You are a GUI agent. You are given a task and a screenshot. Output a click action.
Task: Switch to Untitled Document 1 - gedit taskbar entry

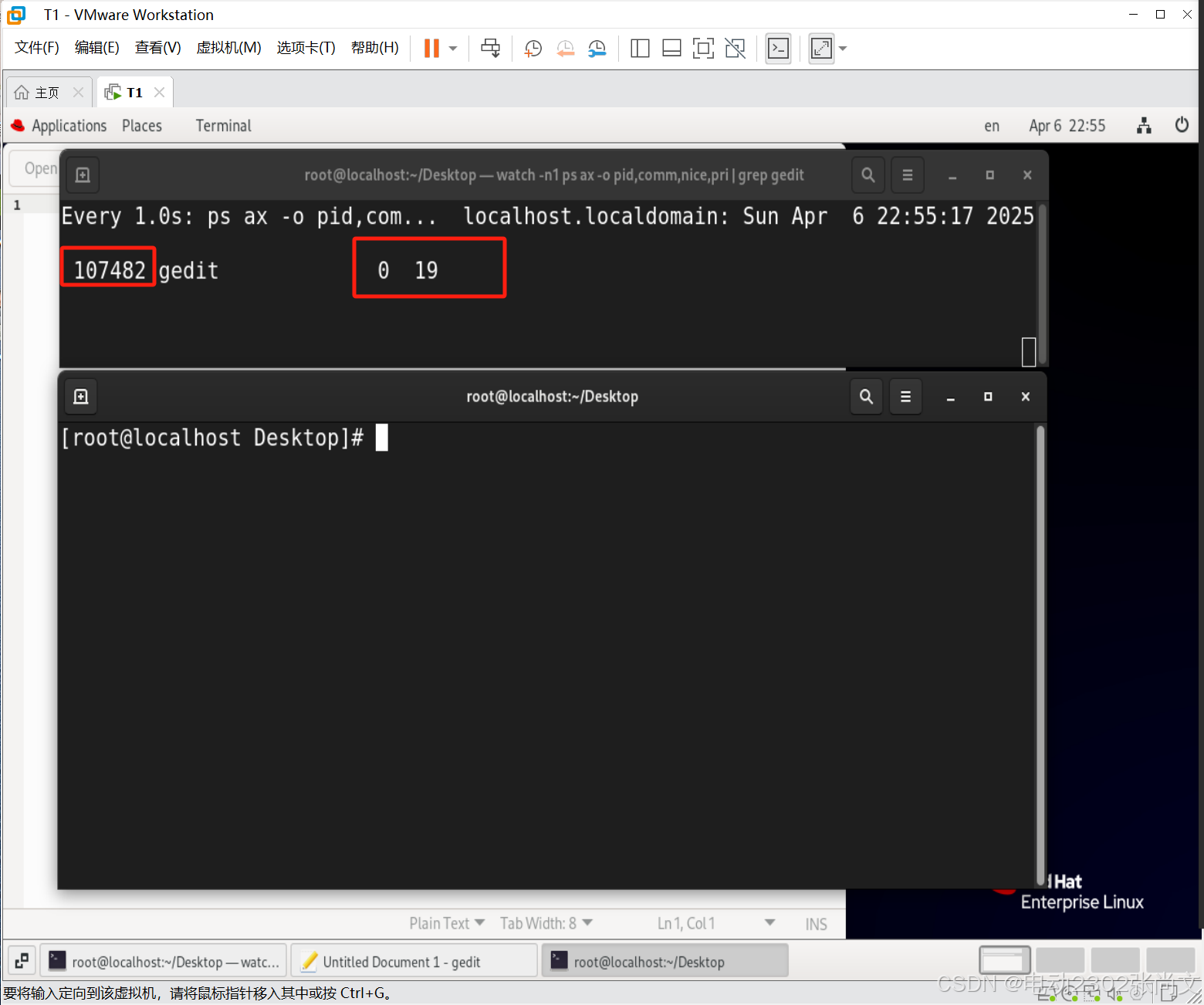(x=414, y=962)
